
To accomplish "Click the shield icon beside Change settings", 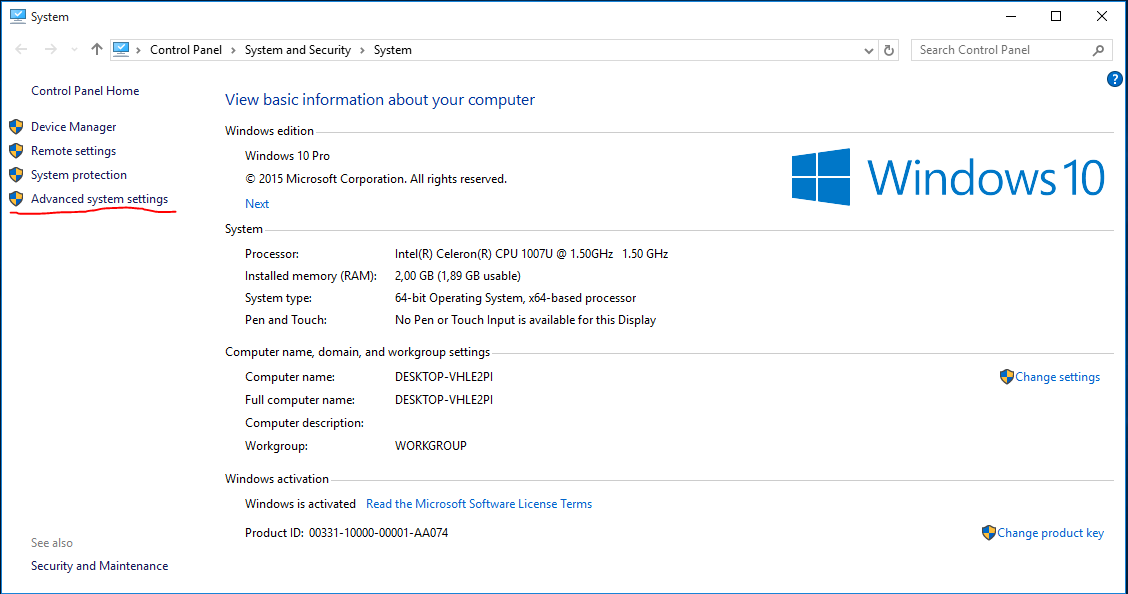I will [1006, 376].
